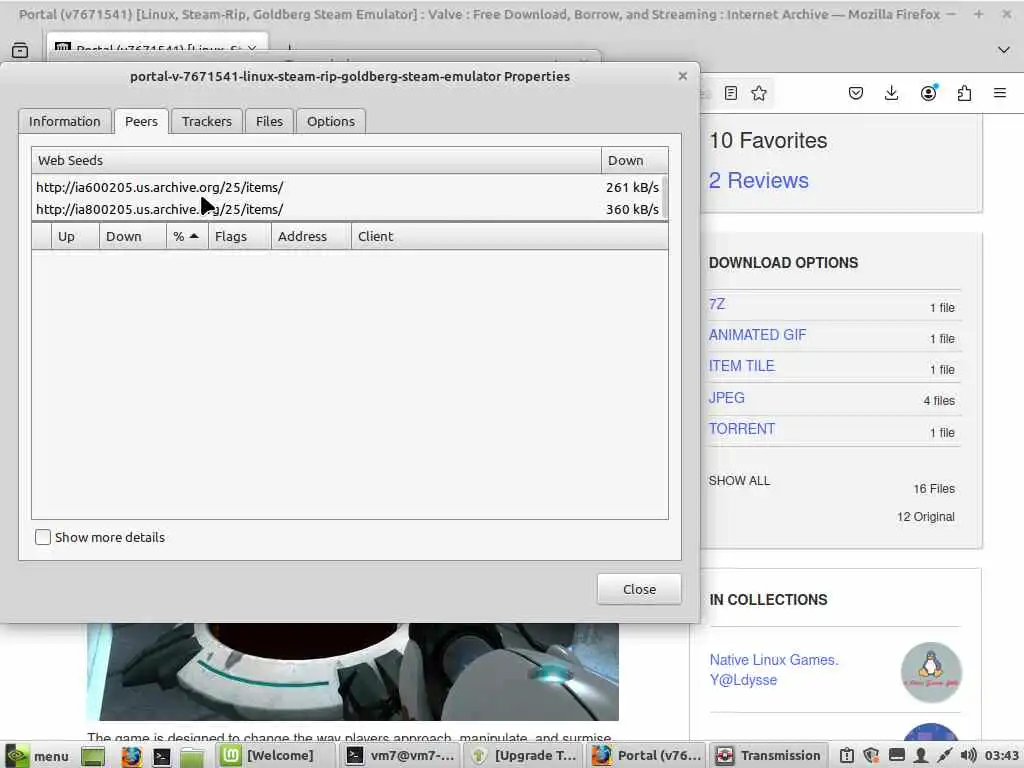
Task: Open Firefox downloads panel
Action: (891, 93)
